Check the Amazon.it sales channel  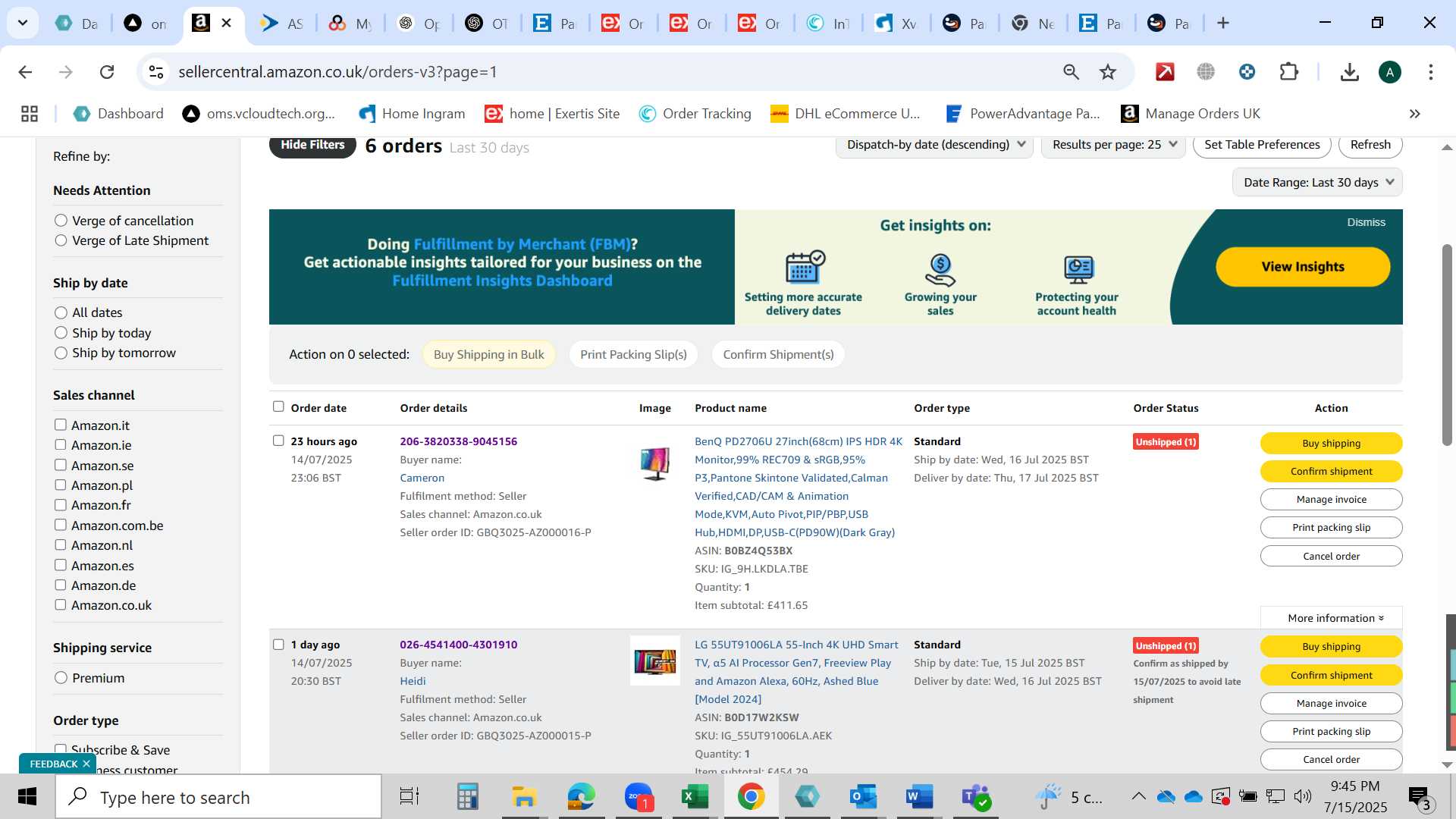click(x=61, y=425)
